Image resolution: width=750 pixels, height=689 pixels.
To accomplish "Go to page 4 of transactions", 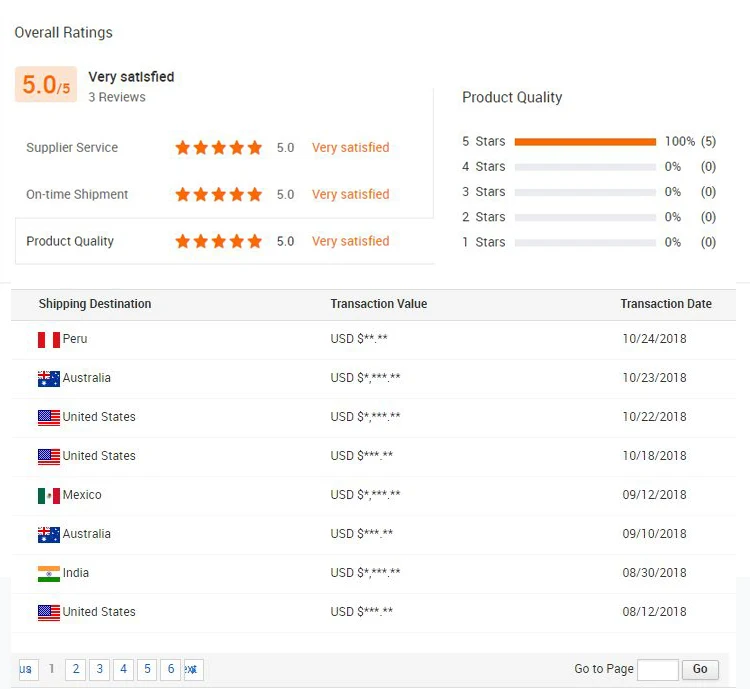I will (x=123, y=669).
